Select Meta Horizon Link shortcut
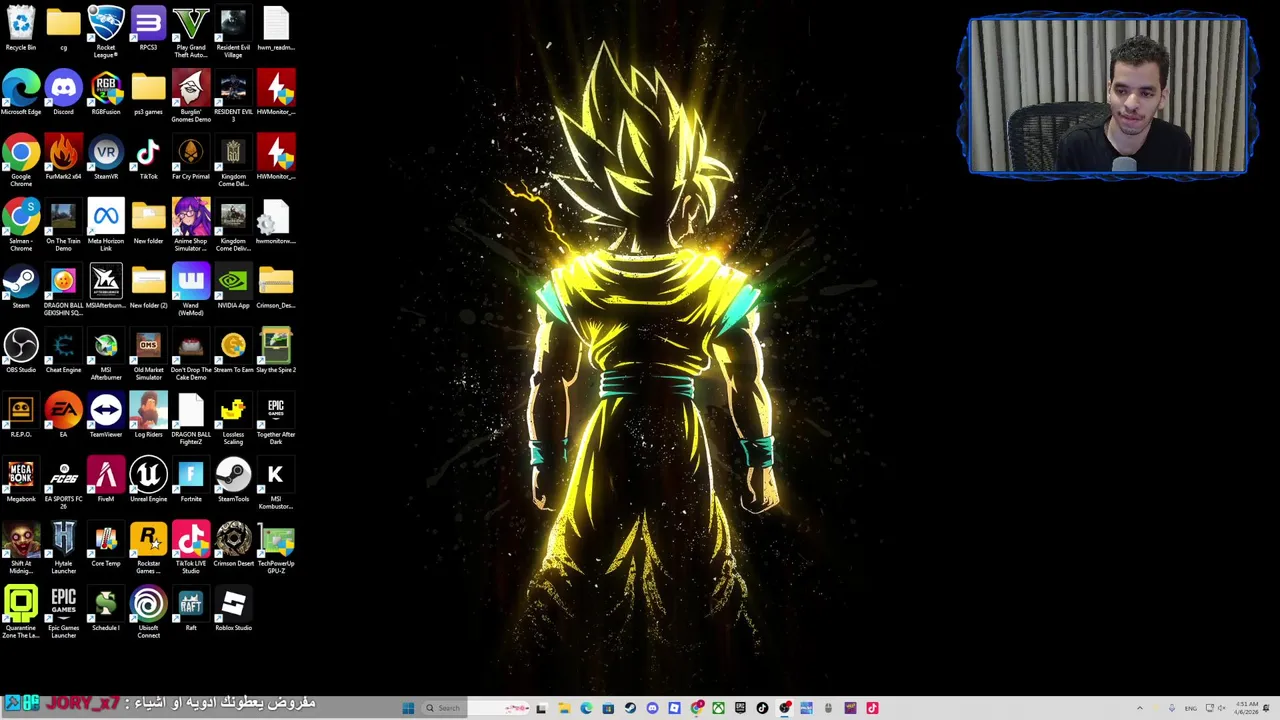1280x720 pixels. (x=106, y=226)
